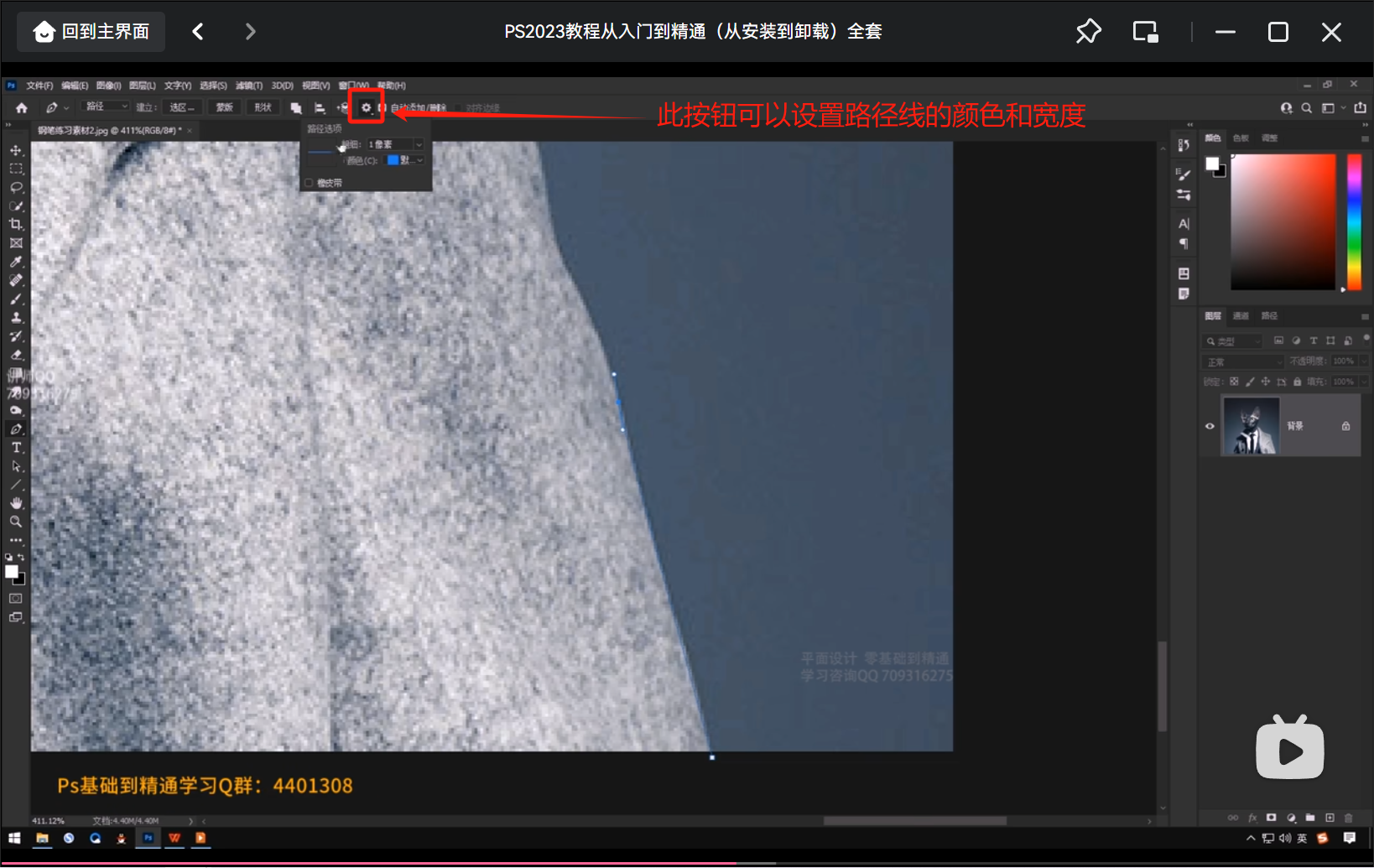Open Path alignment icon in options bar
The height and width of the screenshot is (868, 1374).
pos(320,107)
